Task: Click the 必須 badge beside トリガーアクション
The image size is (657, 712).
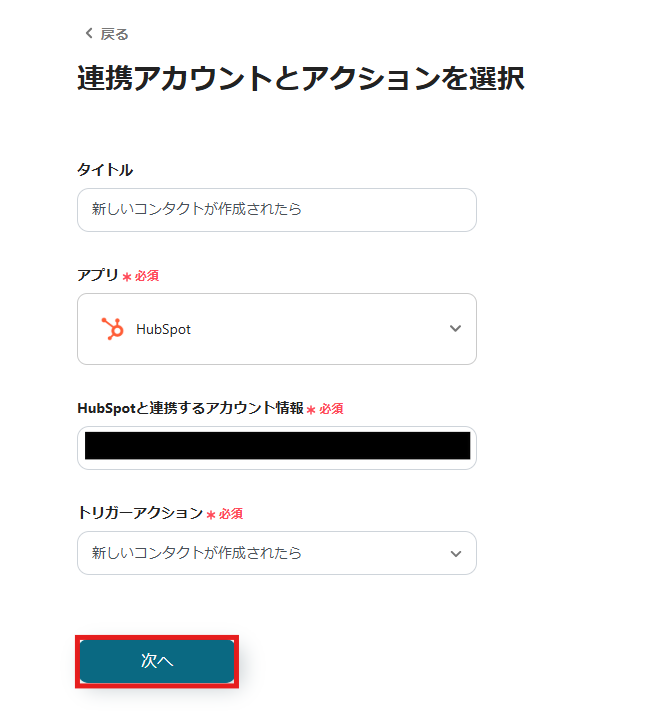Action: click(231, 513)
